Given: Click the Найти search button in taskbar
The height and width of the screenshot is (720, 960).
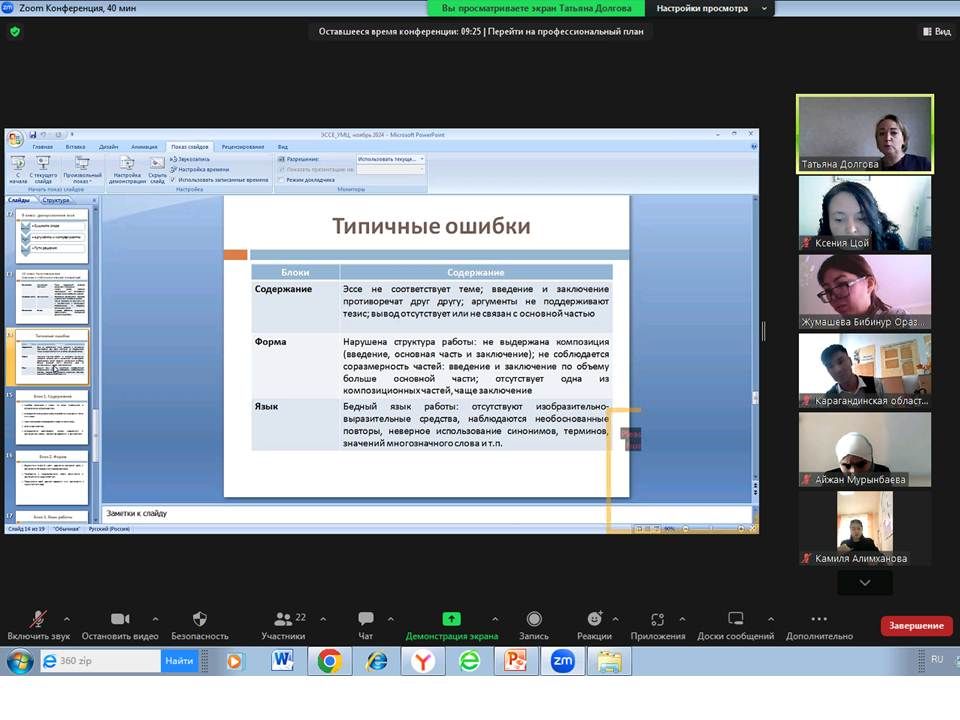Looking at the screenshot, I should coord(179,661).
